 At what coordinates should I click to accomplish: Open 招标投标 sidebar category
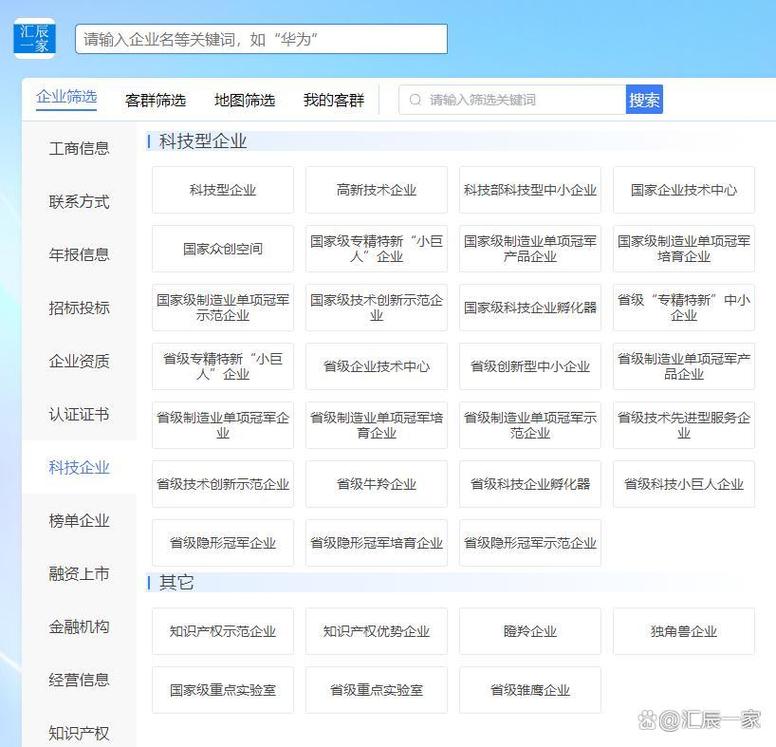(79, 308)
